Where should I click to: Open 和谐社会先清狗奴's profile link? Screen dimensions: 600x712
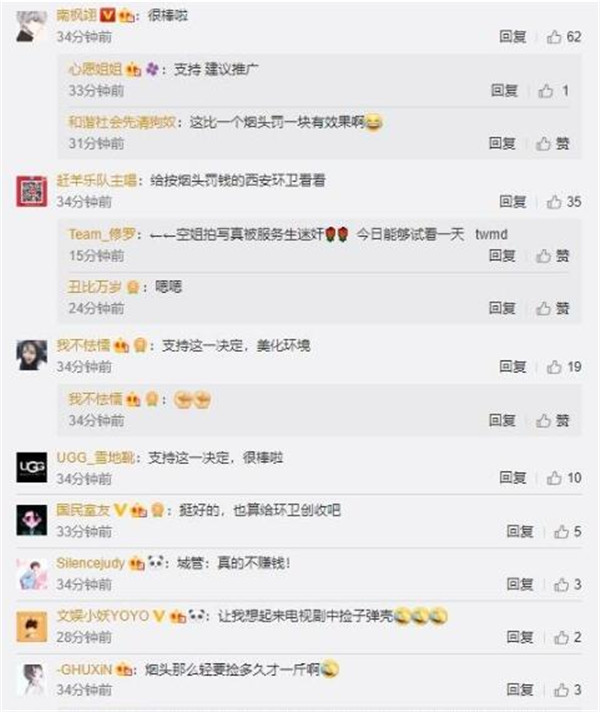[122, 122]
